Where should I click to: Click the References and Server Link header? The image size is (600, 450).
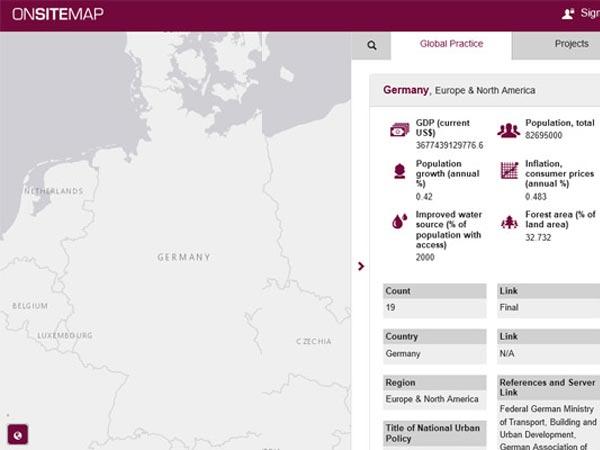(549, 387)
